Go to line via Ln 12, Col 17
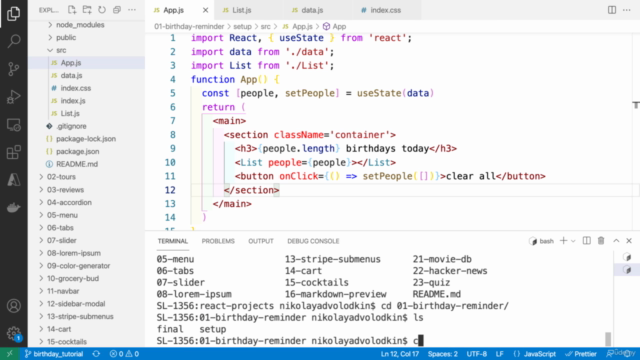Screen dimensions: 640x360 coord(400,354)
